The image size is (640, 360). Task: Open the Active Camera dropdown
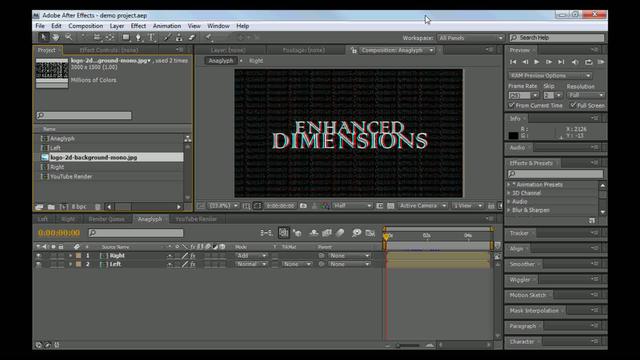[423, 206]
